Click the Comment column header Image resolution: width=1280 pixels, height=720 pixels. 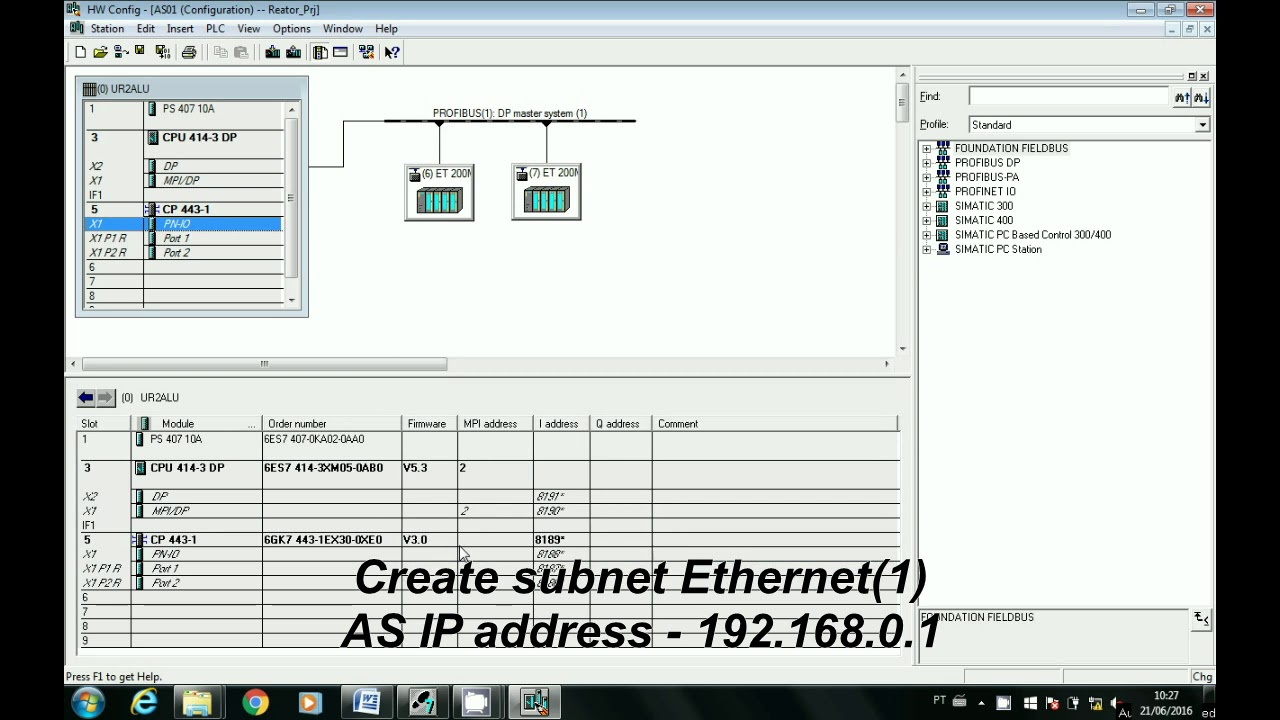point(775,424)
